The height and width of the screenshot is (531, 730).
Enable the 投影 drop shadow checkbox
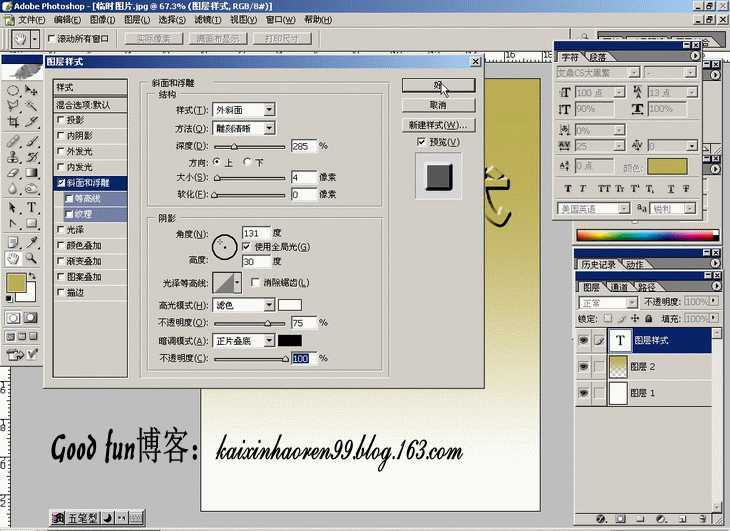tap(61, 120)
